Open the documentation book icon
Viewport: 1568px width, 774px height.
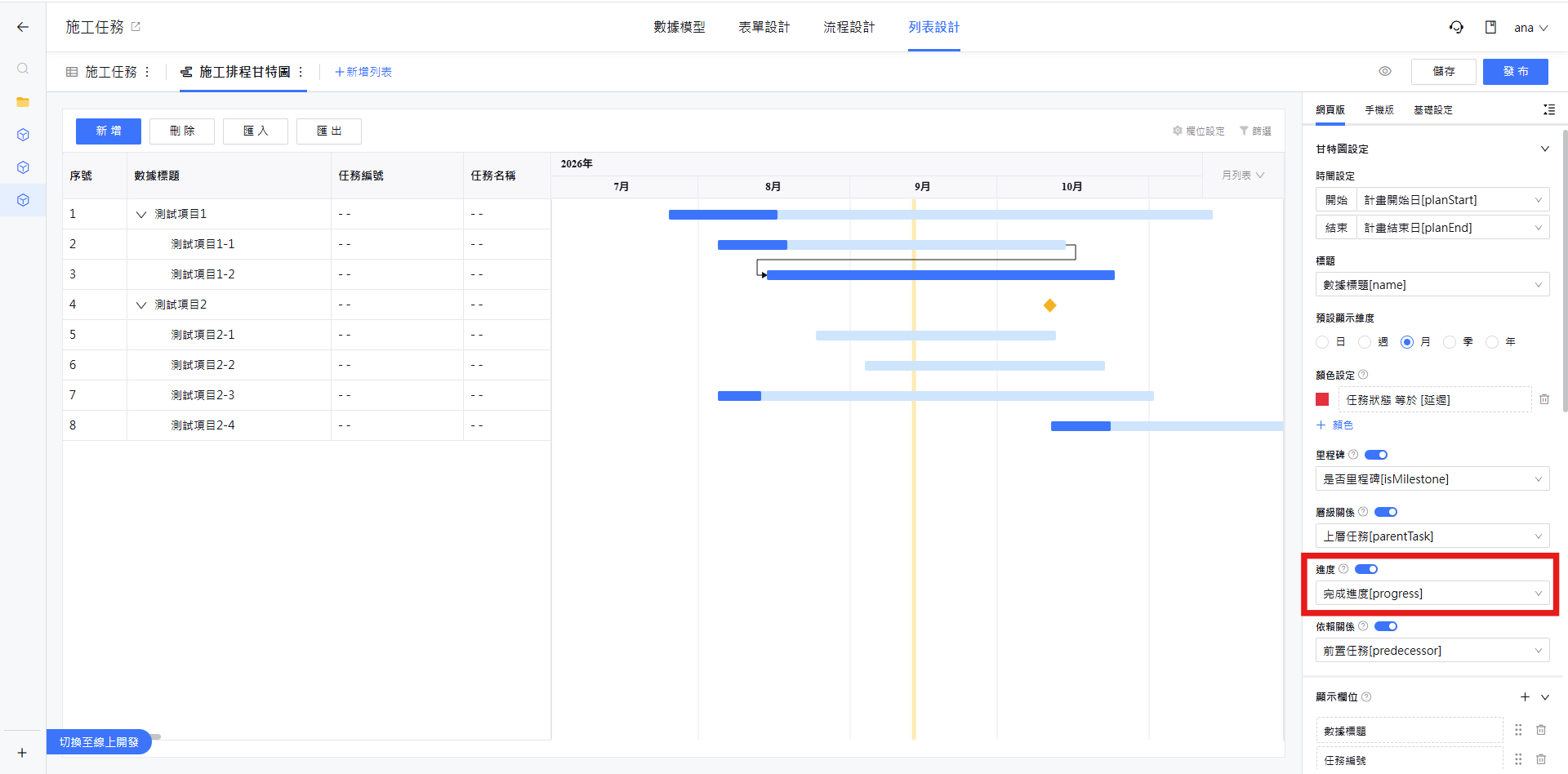pos(1490,27)
